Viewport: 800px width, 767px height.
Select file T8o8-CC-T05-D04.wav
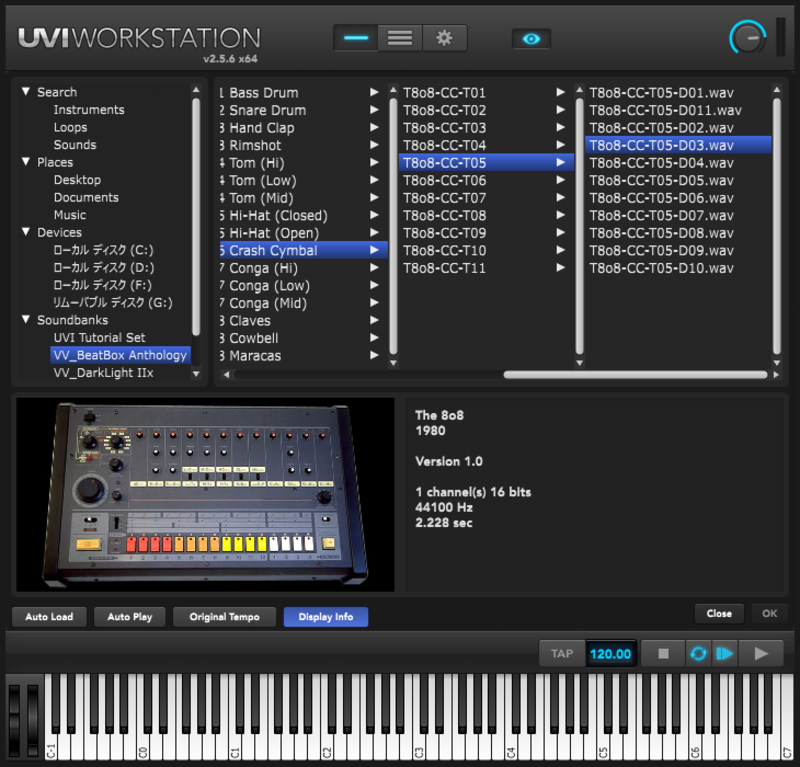(678, 163)
